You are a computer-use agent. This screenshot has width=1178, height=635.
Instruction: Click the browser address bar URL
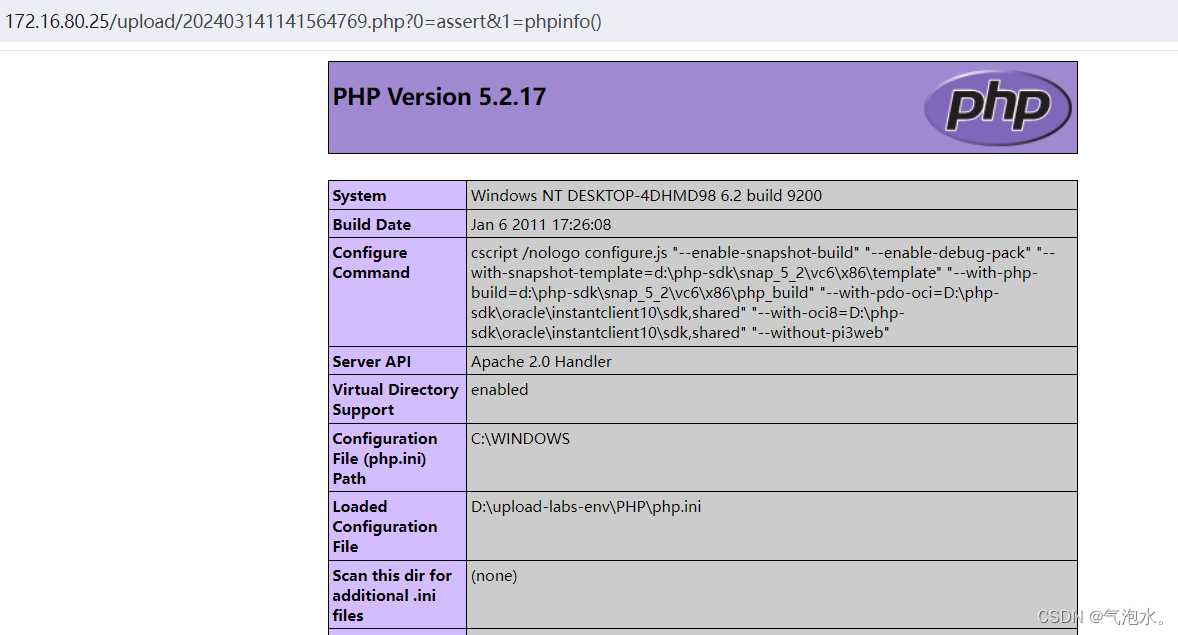[304, 21]
